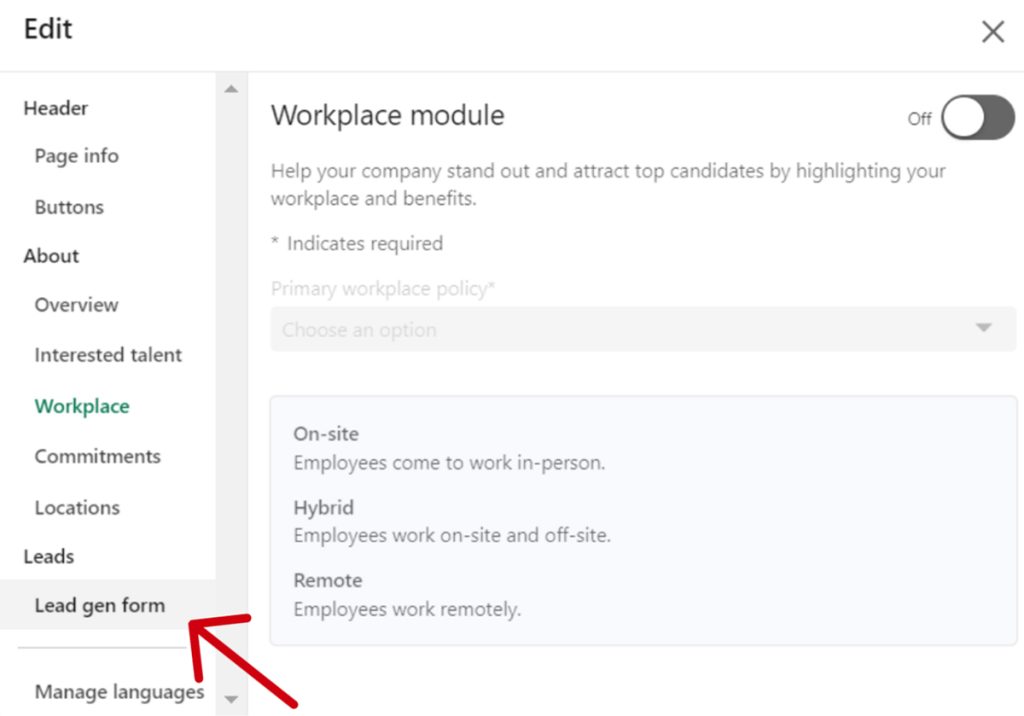
Task: Click the dropdown caret beside Choose an option
Action: point(983,329)
